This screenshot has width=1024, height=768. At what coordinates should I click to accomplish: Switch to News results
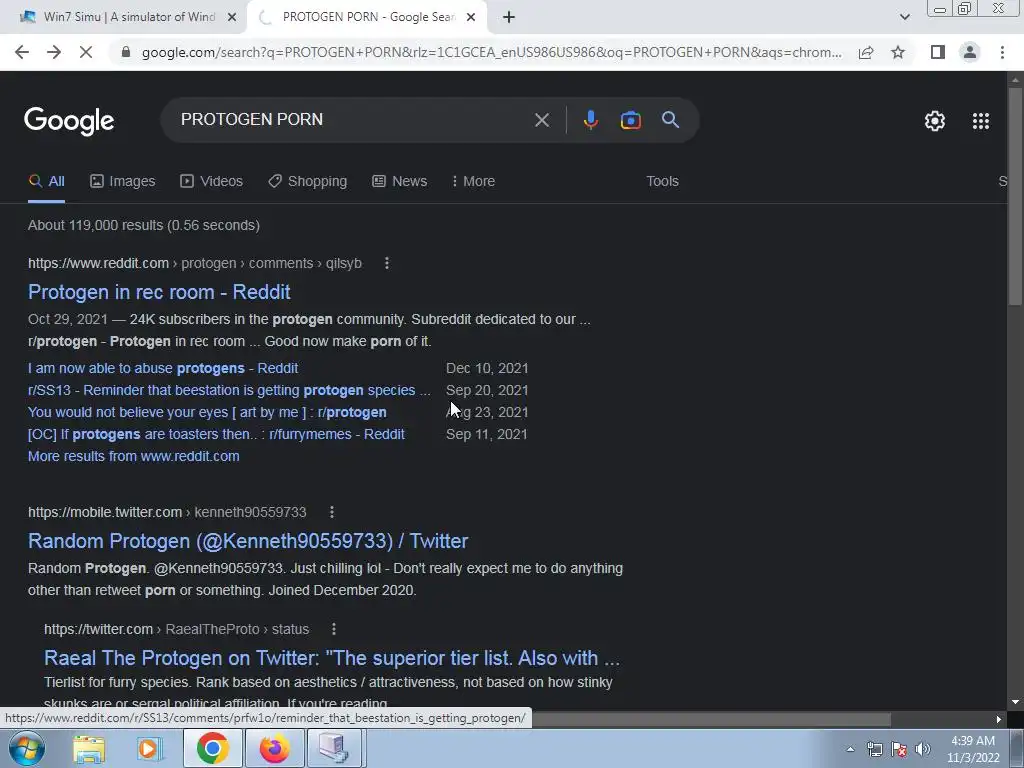tap(399, 182)
